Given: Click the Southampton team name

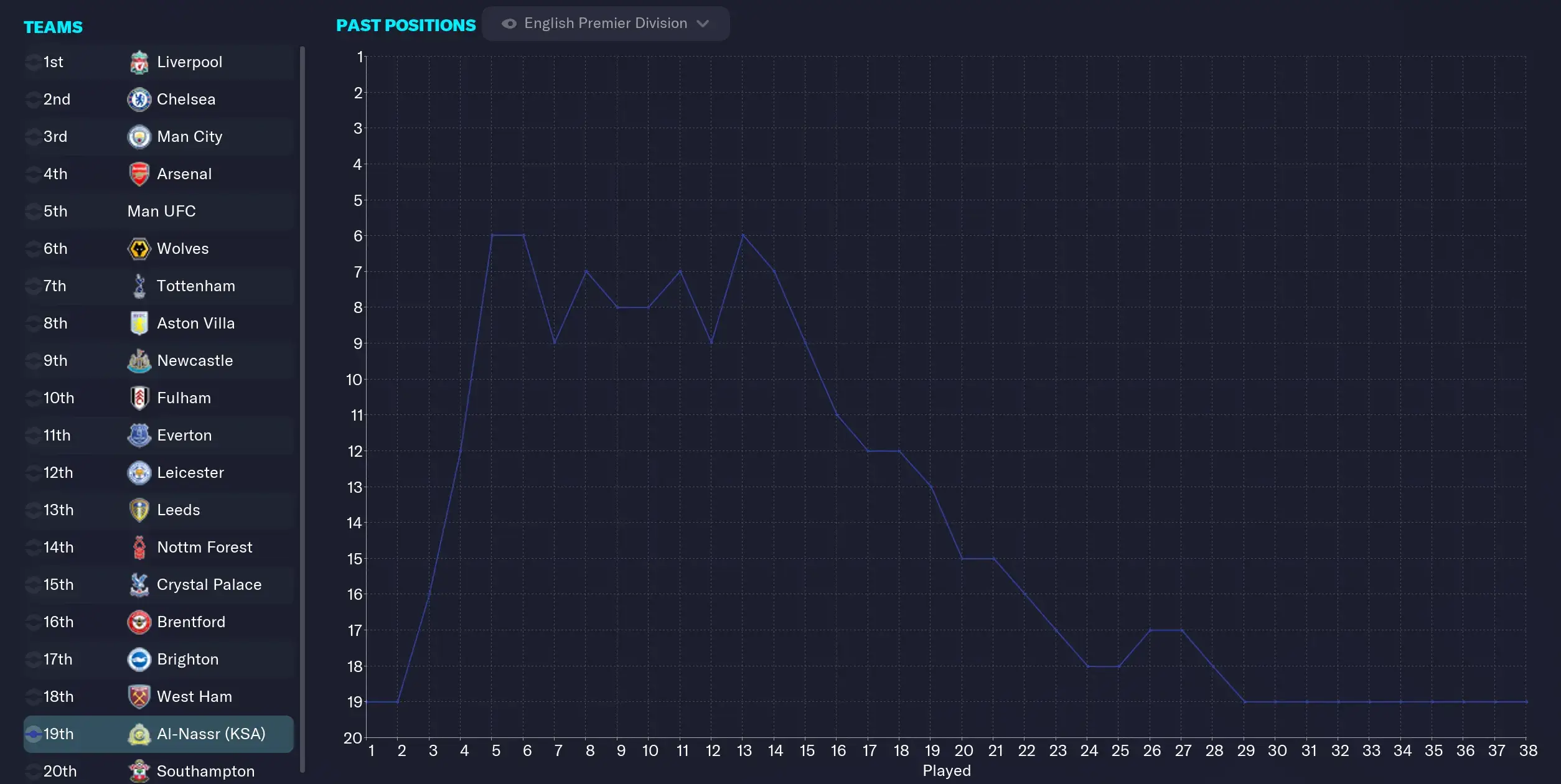Looking at the screenshot, I should tap(205, 772).
